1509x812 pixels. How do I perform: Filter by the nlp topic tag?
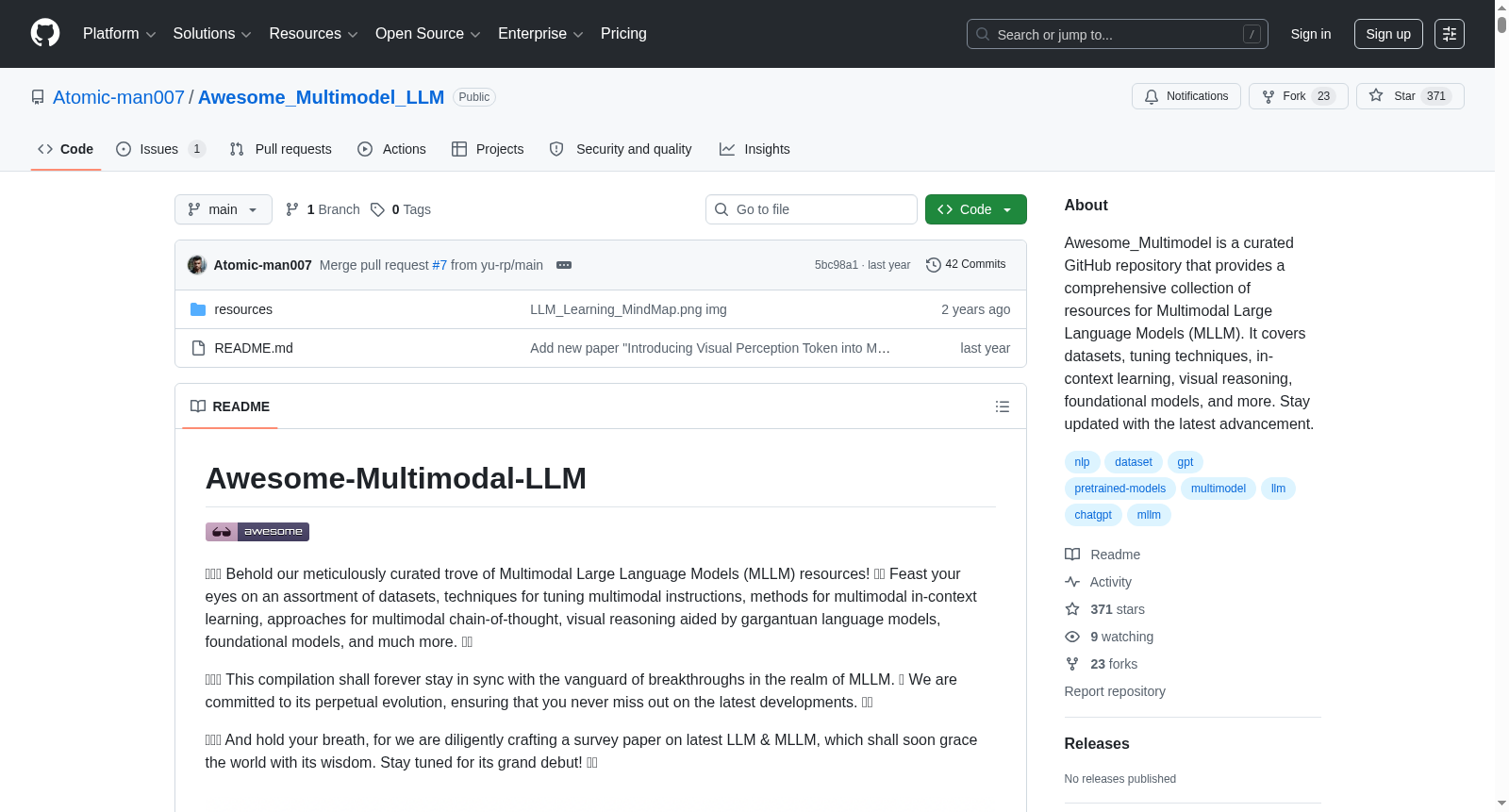(1082, 462)
